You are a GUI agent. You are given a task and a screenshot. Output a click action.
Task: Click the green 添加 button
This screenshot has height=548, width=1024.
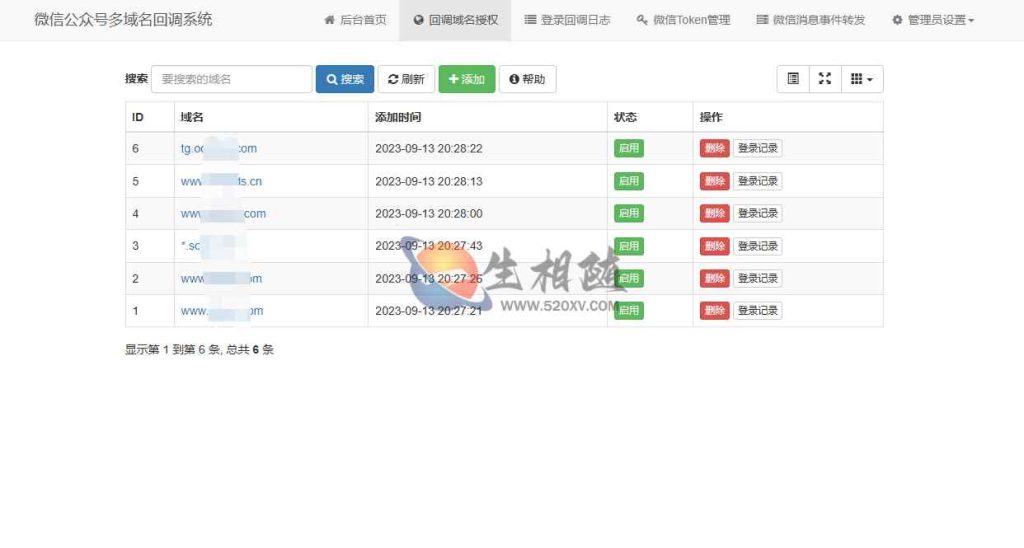(467, 79)
